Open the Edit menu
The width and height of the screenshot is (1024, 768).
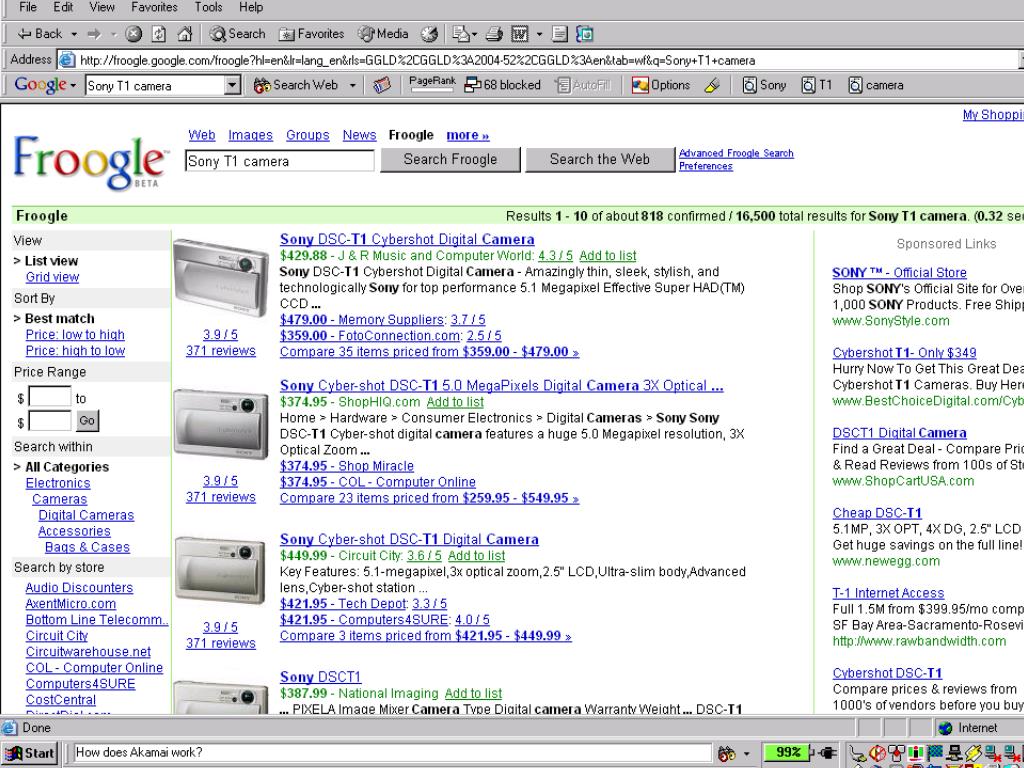click(63, 7)
